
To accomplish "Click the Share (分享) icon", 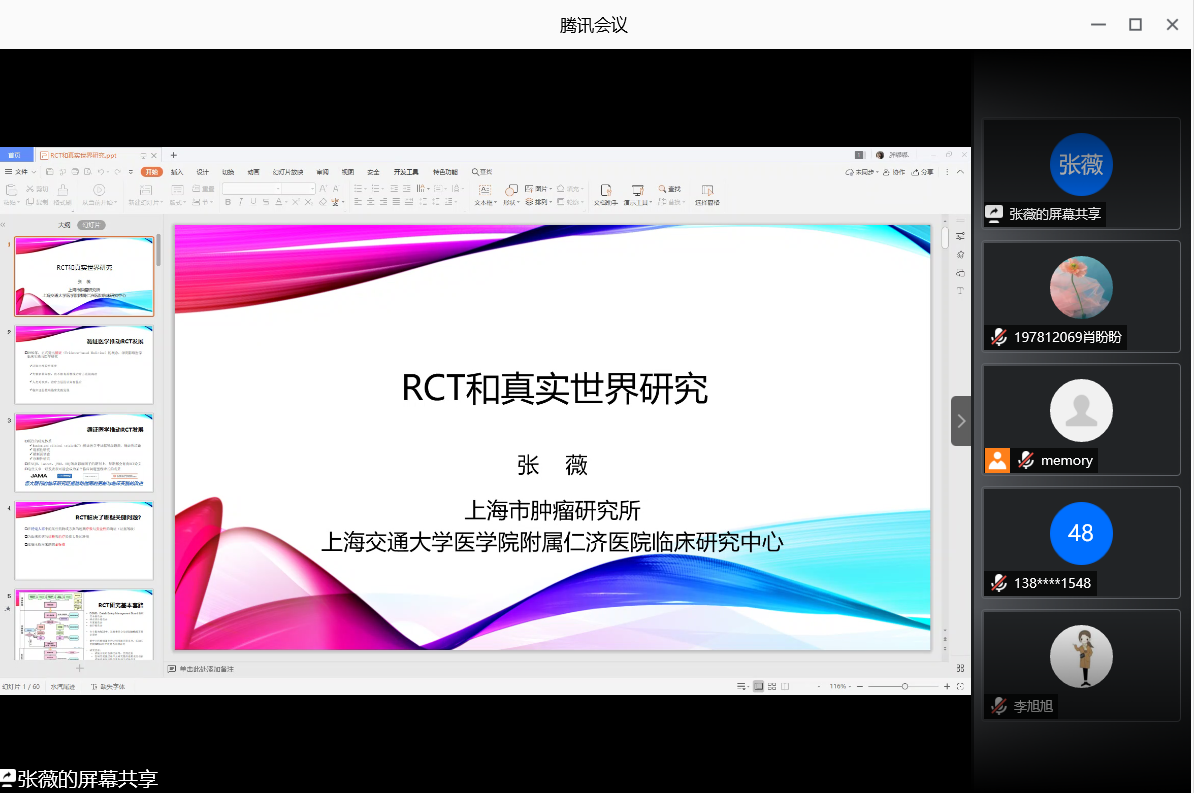I will [x=922, y=172].
